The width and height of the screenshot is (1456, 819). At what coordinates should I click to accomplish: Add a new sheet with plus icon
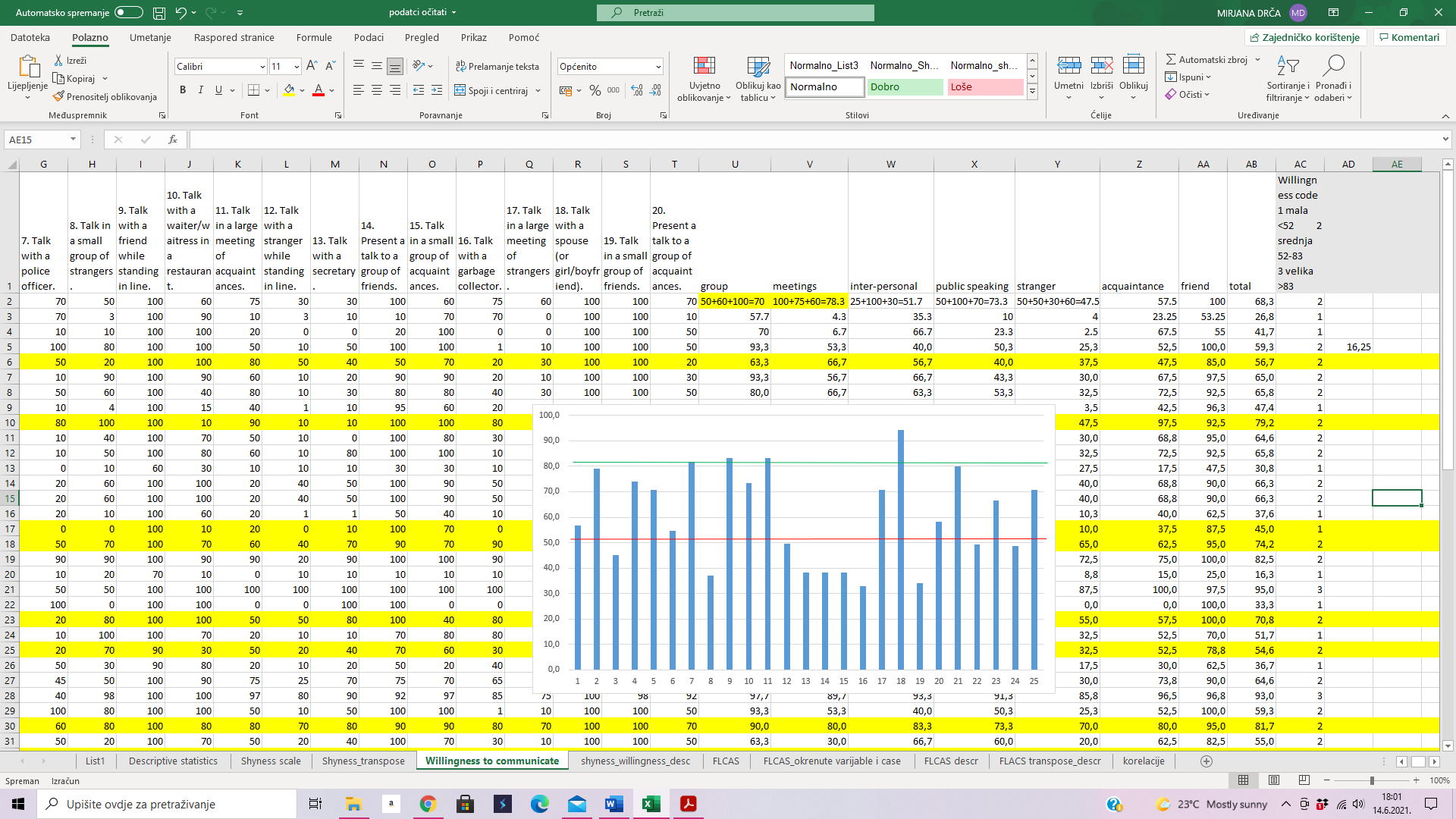tap(1207, 761)
